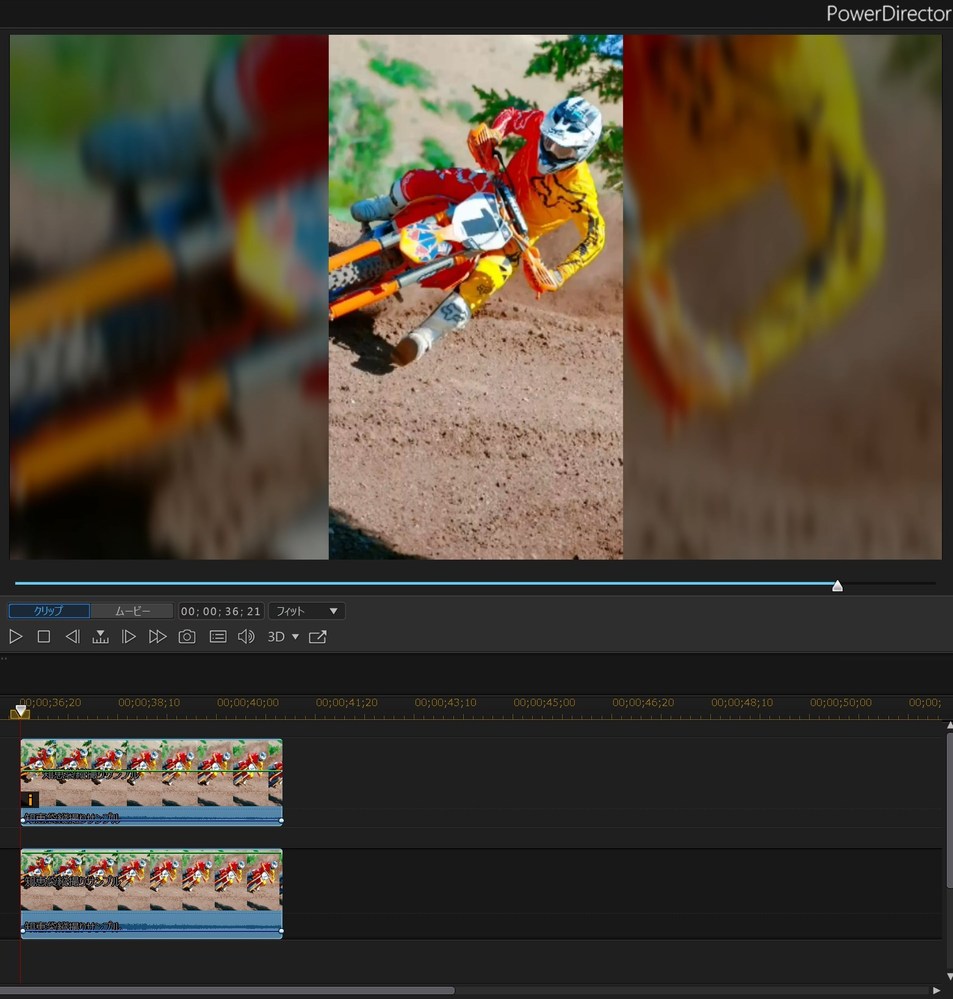Switch to the クリップ preview mode

point(49,611)
